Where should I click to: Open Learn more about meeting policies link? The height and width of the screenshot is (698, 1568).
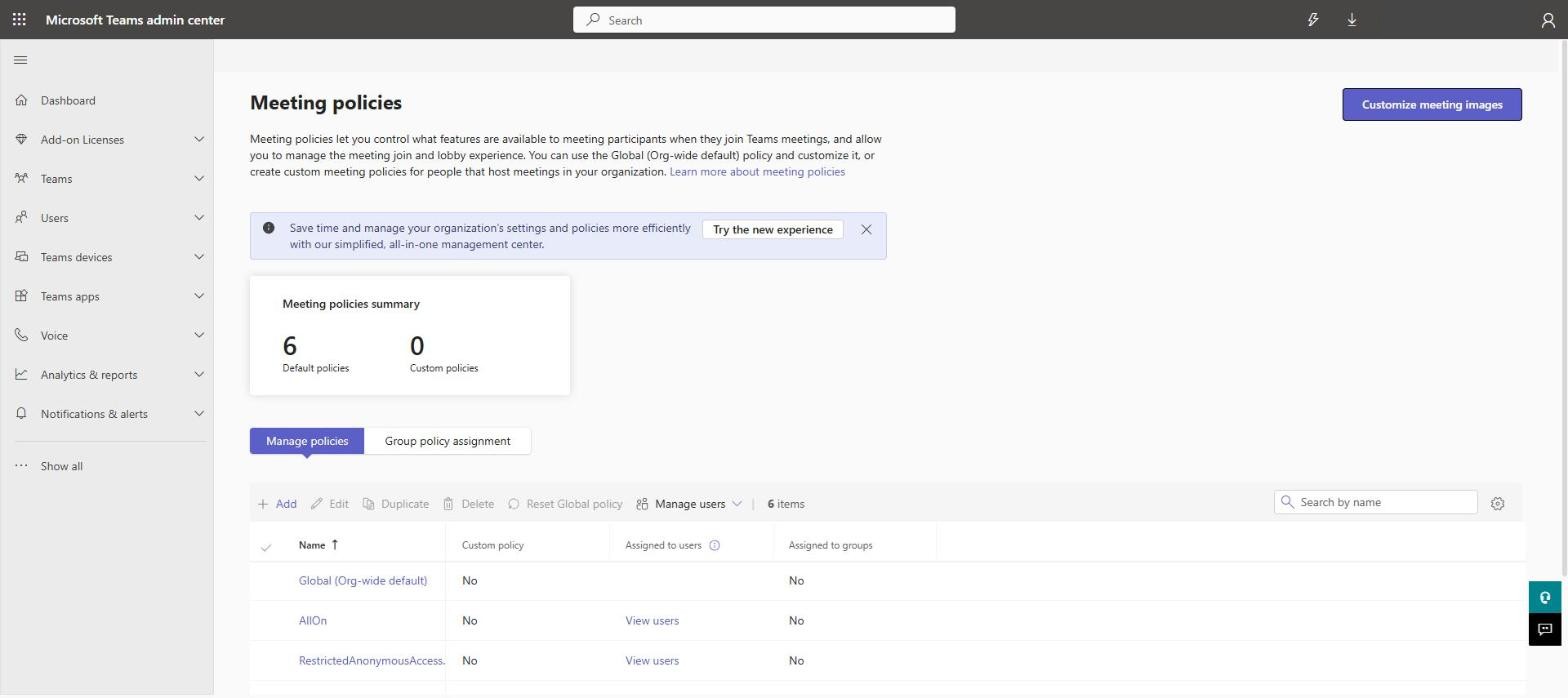(757, 172)
